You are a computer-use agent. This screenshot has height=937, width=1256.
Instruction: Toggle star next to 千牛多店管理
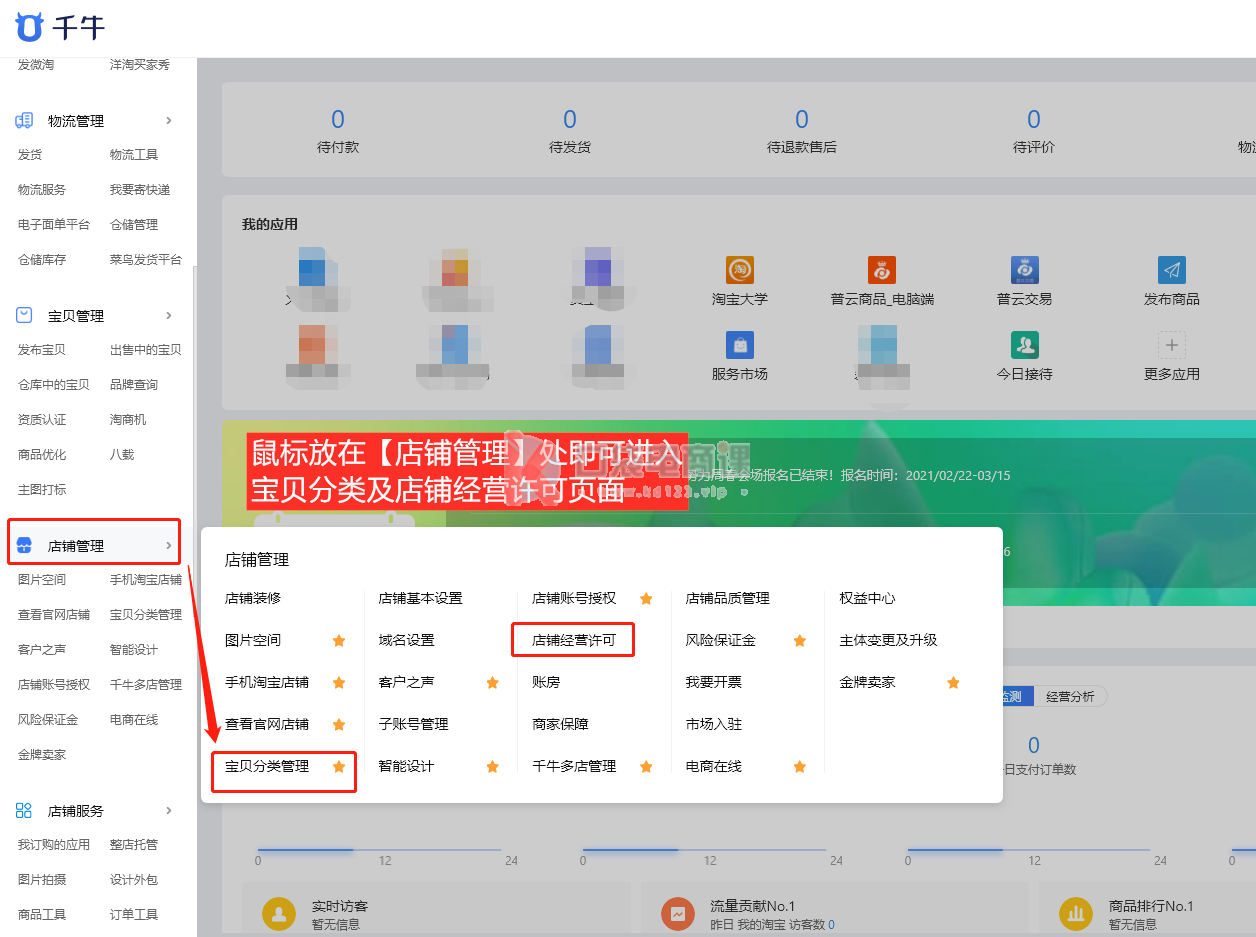pos(646,766)
